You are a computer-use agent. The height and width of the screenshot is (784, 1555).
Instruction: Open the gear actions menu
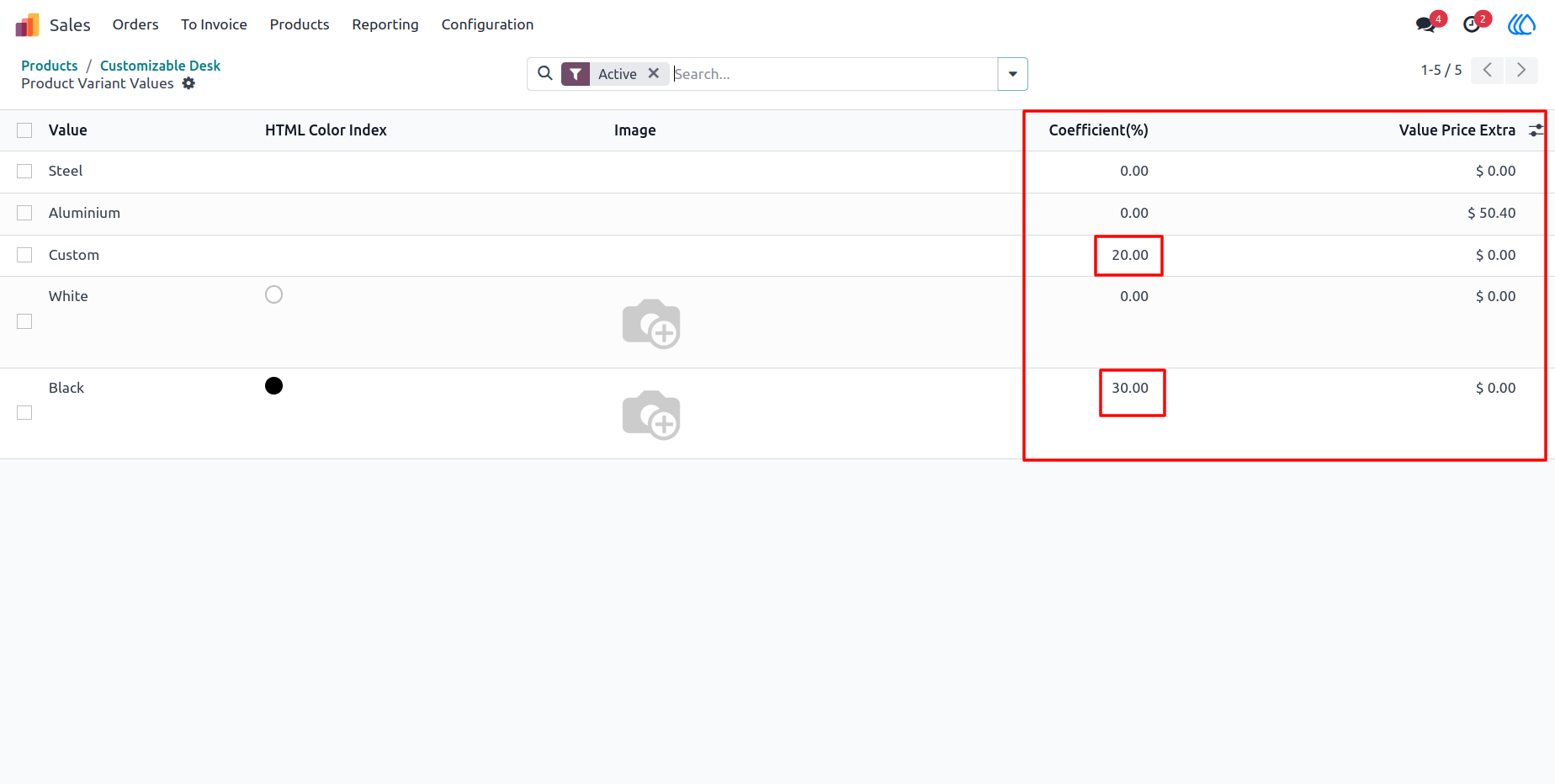pos(188,83)
